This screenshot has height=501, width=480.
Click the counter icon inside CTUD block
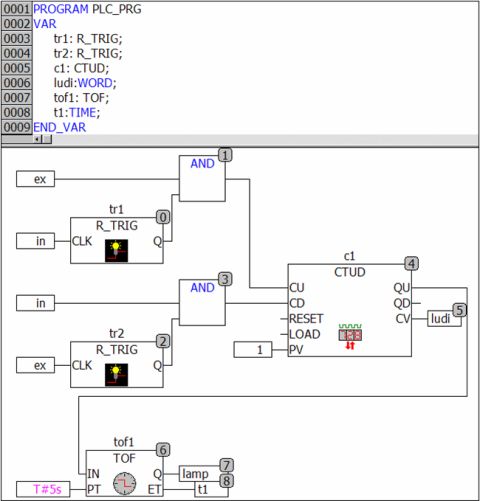point(350,336)
